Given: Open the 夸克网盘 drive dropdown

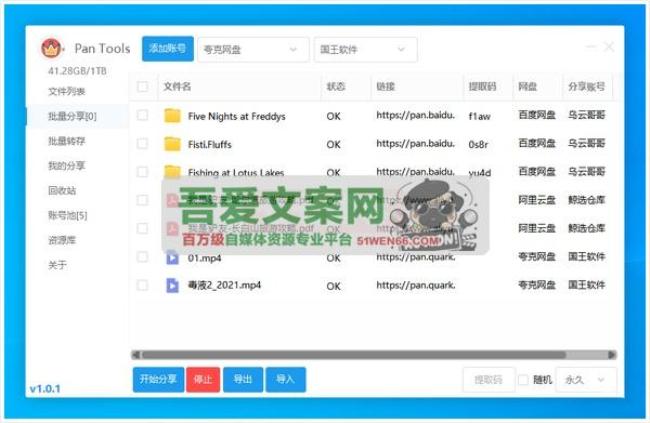Looking at the screenshot, I should pos(253,49).
